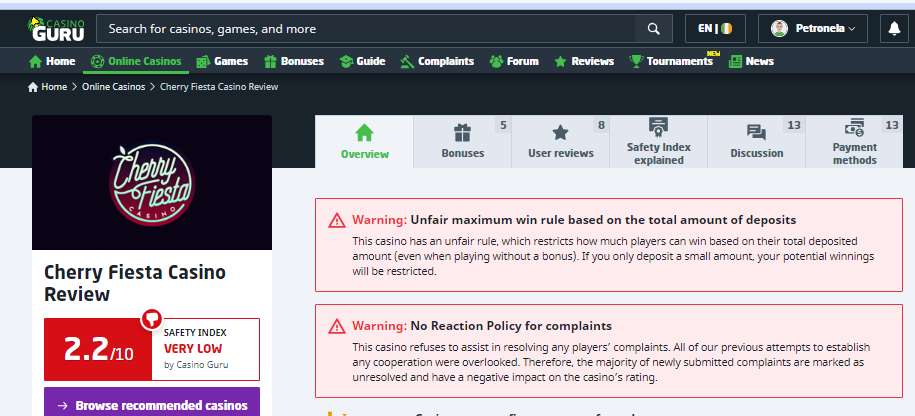Screen dimensions: 915x416
Task: Click the Complaints gavel icon
Action: [x=407, y=61]
